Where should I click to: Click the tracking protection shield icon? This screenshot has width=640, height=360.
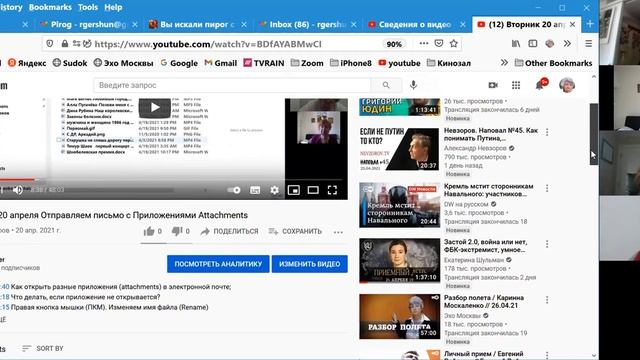[x=50, y=44]
